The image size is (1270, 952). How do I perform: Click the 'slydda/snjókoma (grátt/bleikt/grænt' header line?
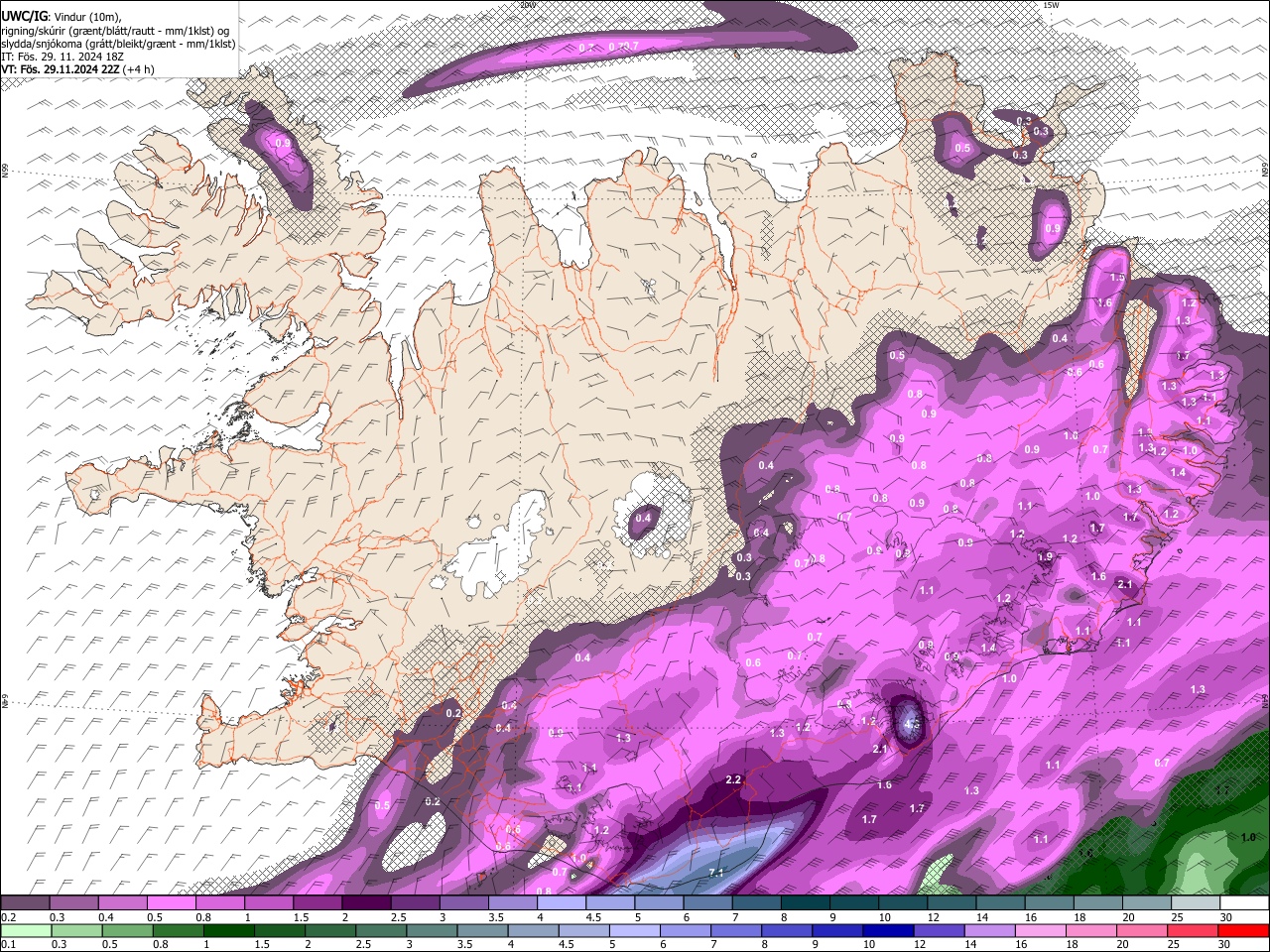(x=118, y=43)
